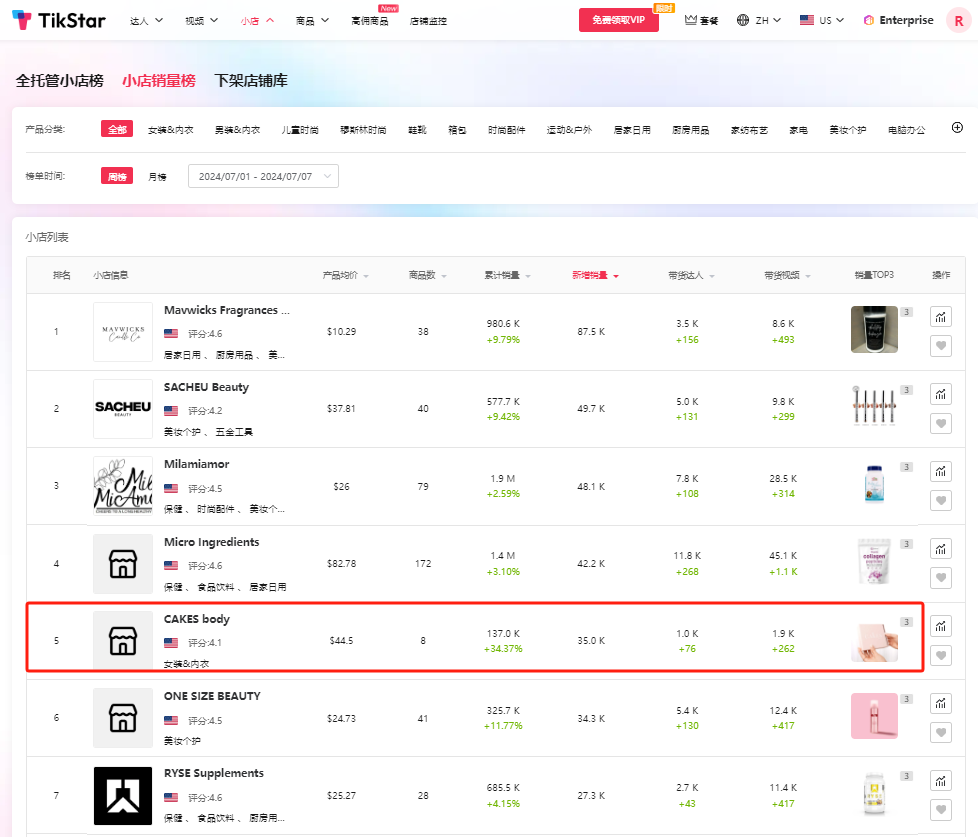The height and width of the screenshot is (837, 978).
Task: View Micro Ingredients collagen product thumbnail
Action: [x=874, y=561]
